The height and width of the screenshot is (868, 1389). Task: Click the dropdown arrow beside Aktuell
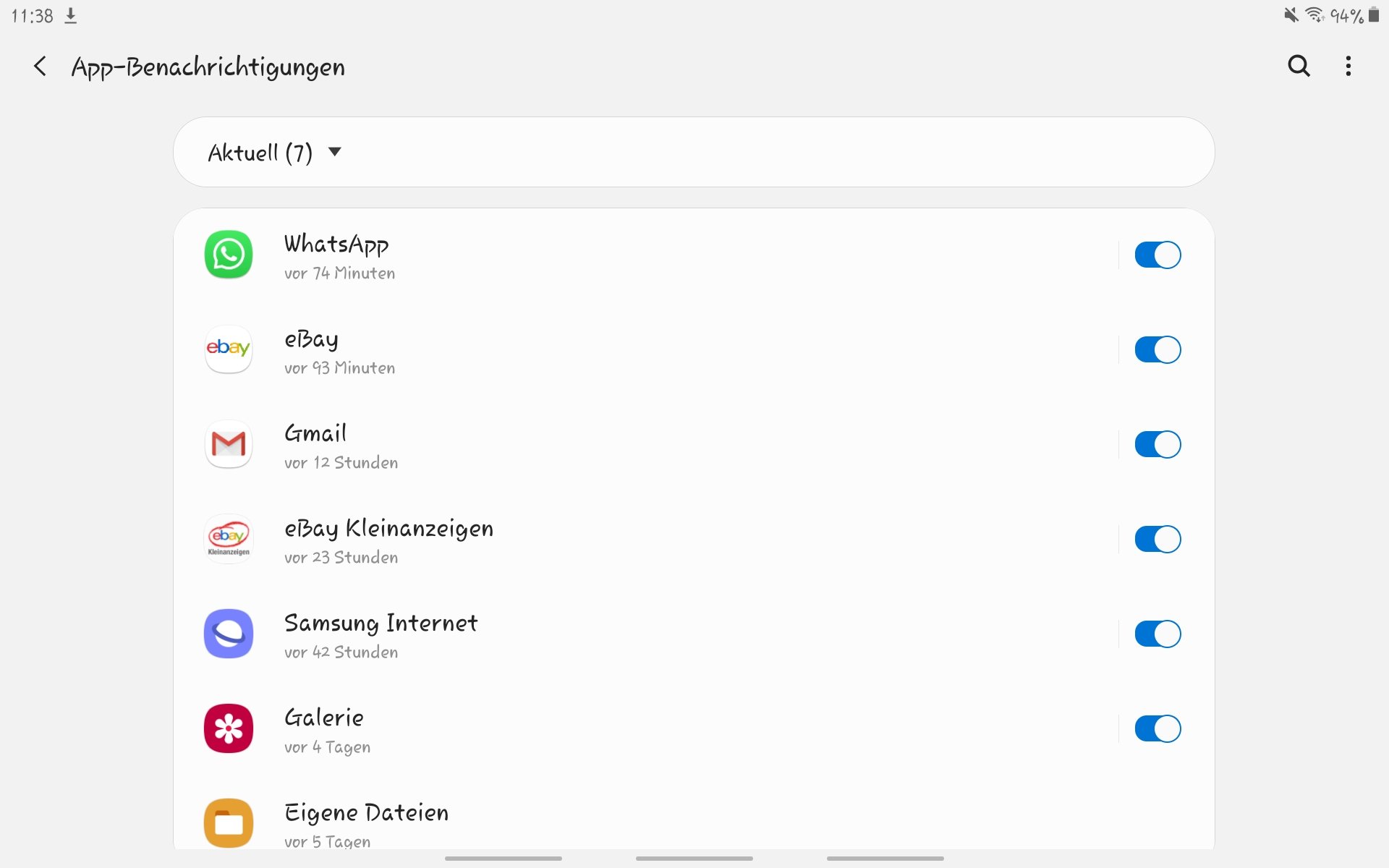tap(334, 152)
